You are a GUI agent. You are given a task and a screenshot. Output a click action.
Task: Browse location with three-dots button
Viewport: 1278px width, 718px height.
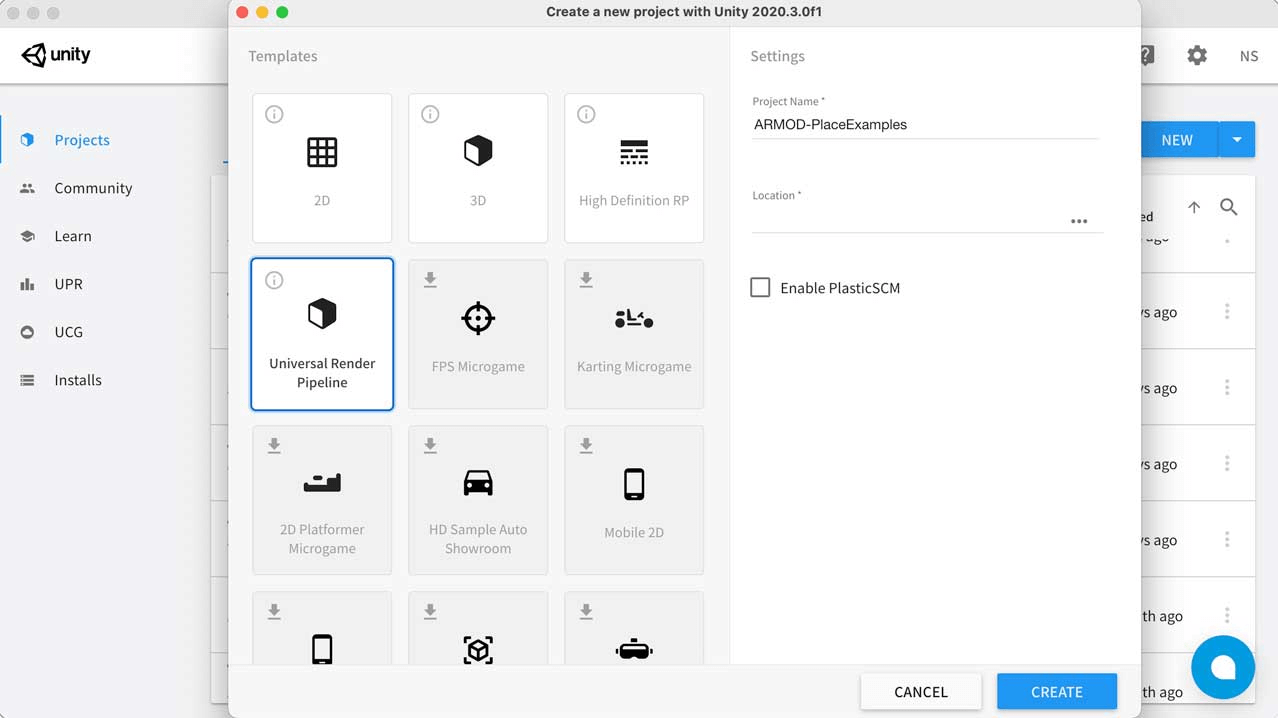point(1079,221)
